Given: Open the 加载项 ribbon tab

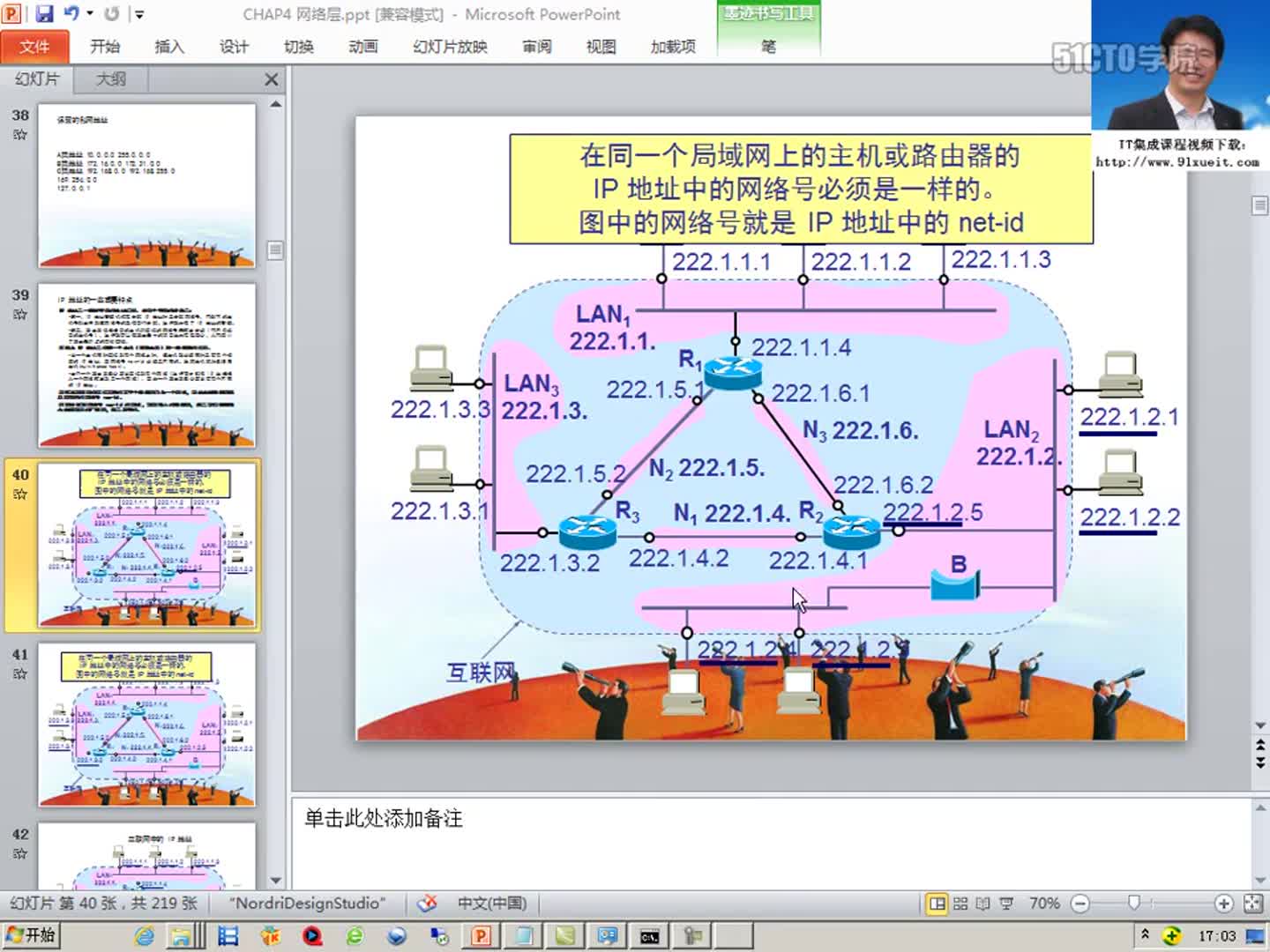Looking at the screenshot, I should pyautogui.click(x=673, y=46).
